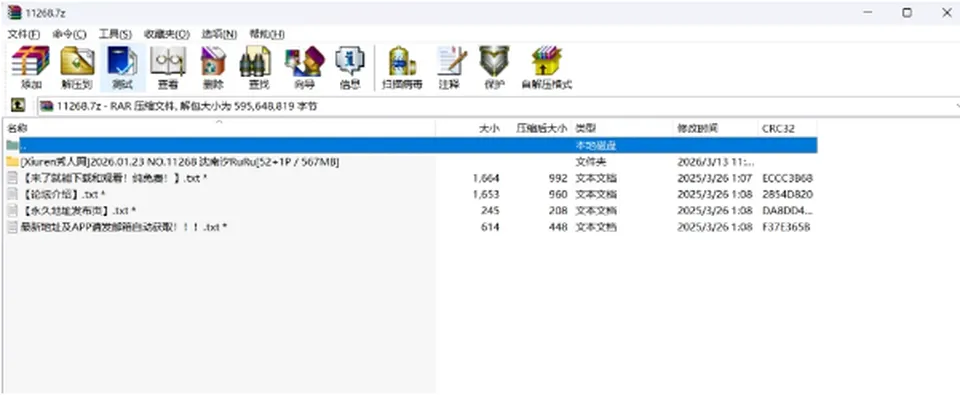
Task: Click the Xiuren folder icon in list
Action: click(x=12, y=162)
